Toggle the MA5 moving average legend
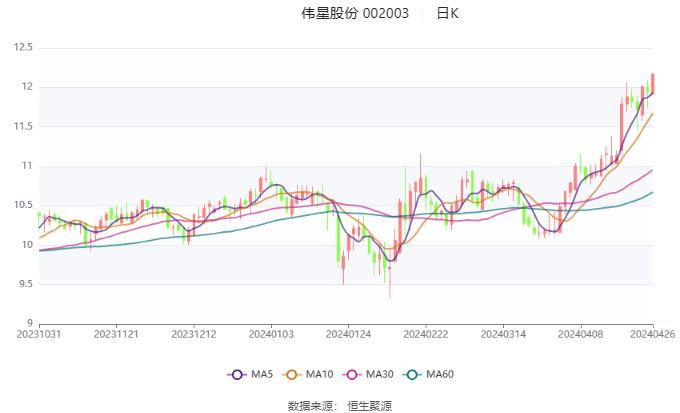 coord(250,374)
